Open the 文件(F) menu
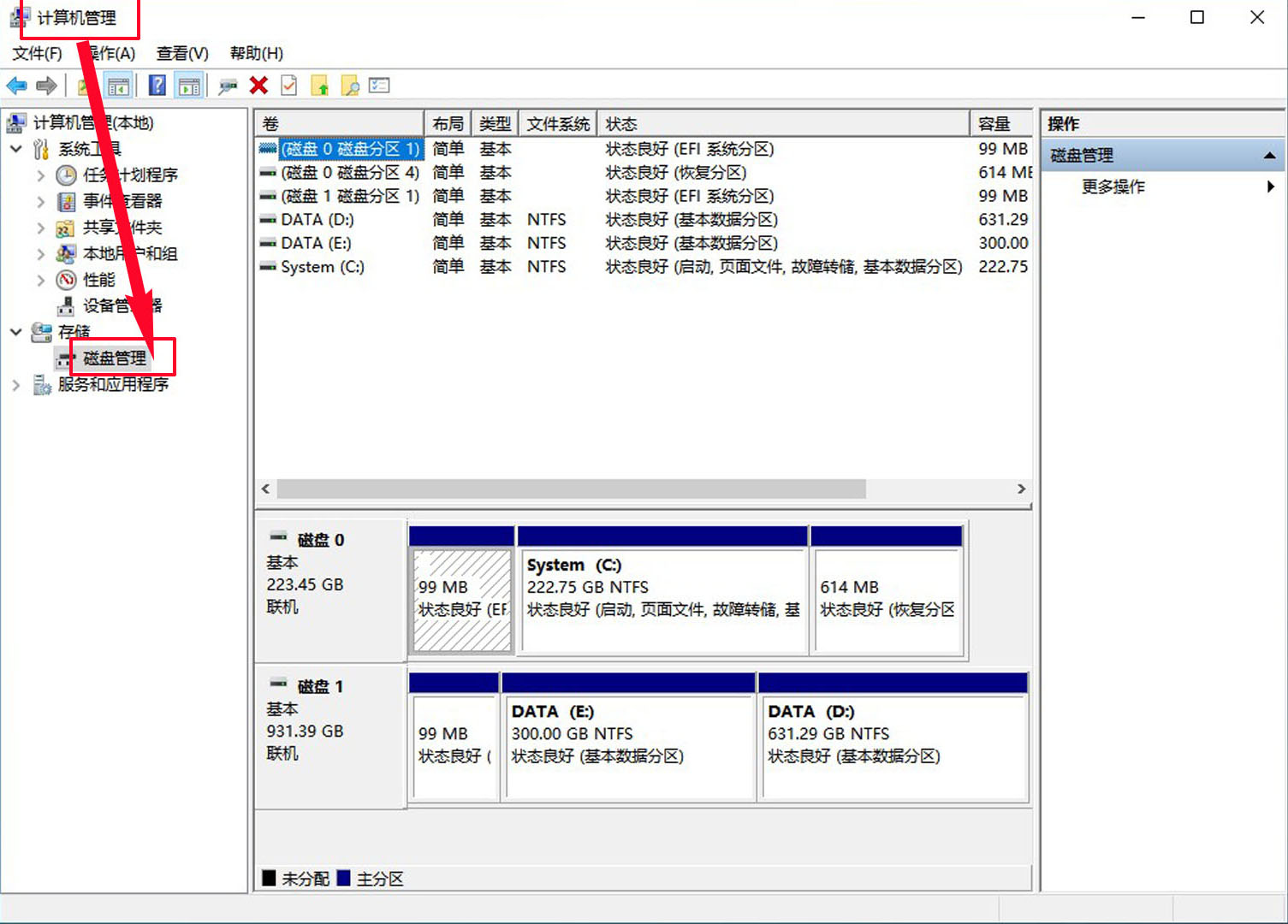The image size is (1288, 924). click(x=37, y=53)
